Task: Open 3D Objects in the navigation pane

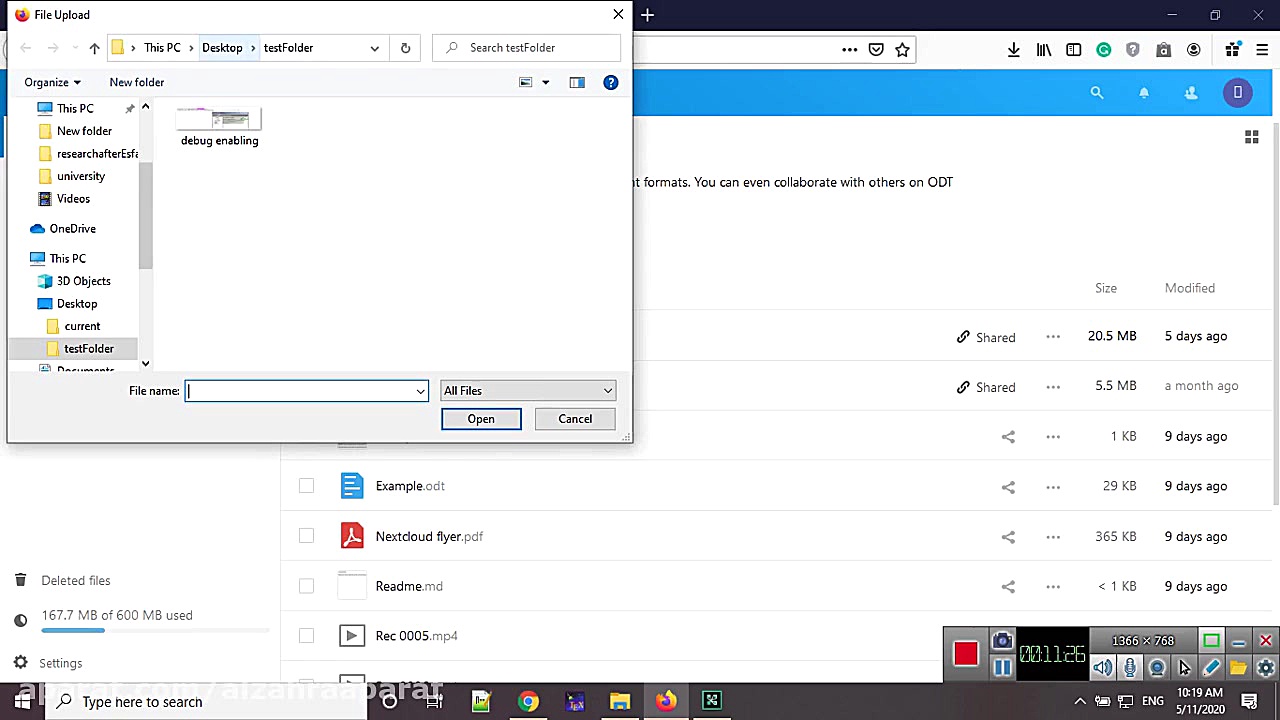Action: coord(84,281)
